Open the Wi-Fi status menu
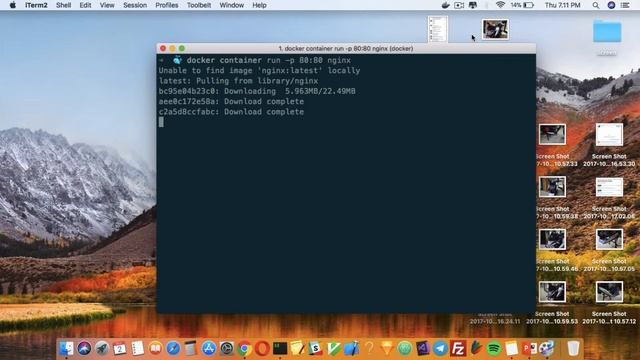640x360 pixels. [x=500, y=5]
